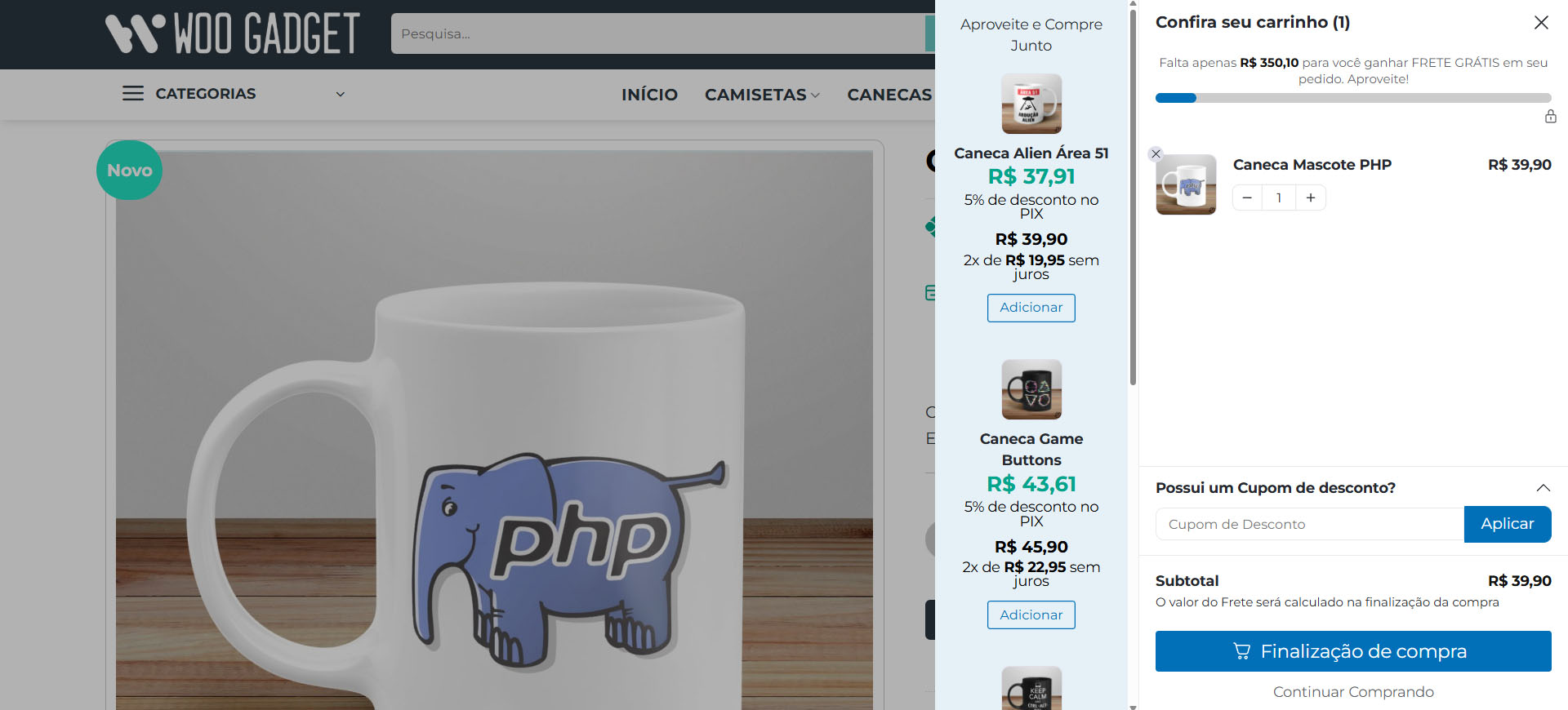The width and height of the screenshot is (1568, 710).
Task: Click the free shipping progress bar
Action: 1352,98
